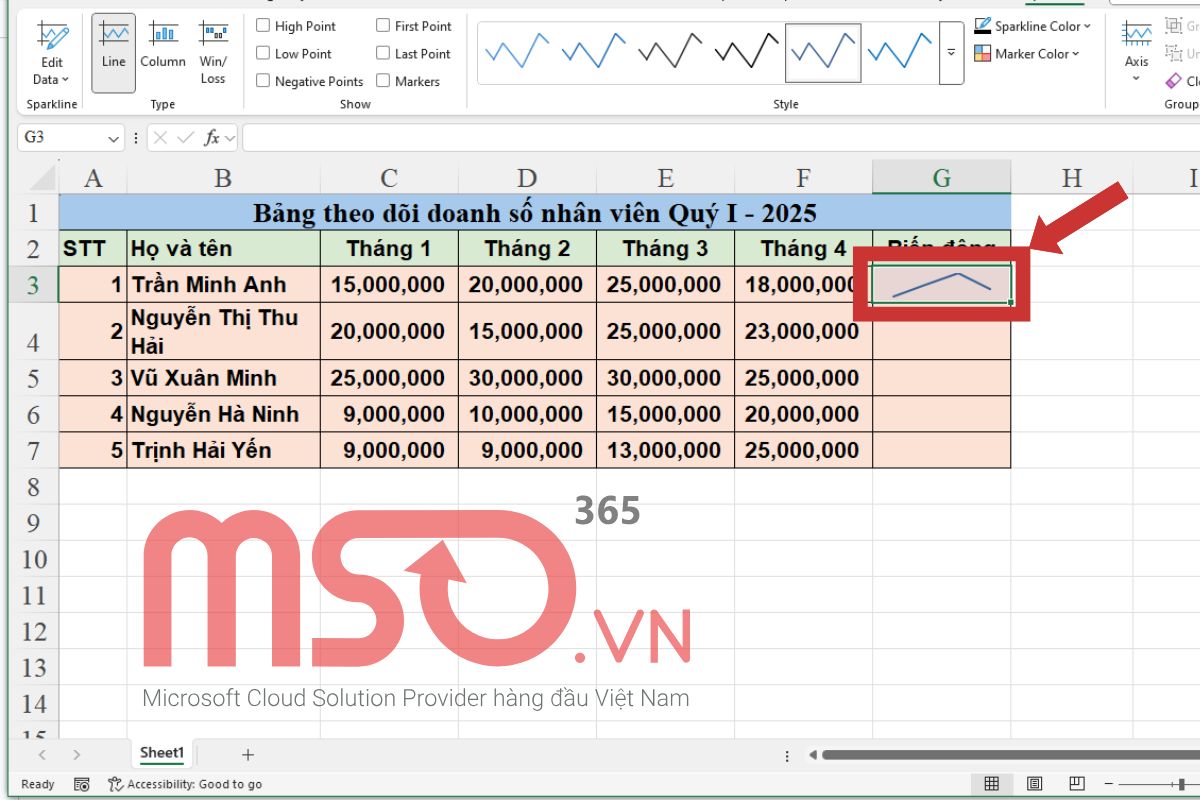Switch to Normal view

(x=991, y=784)
